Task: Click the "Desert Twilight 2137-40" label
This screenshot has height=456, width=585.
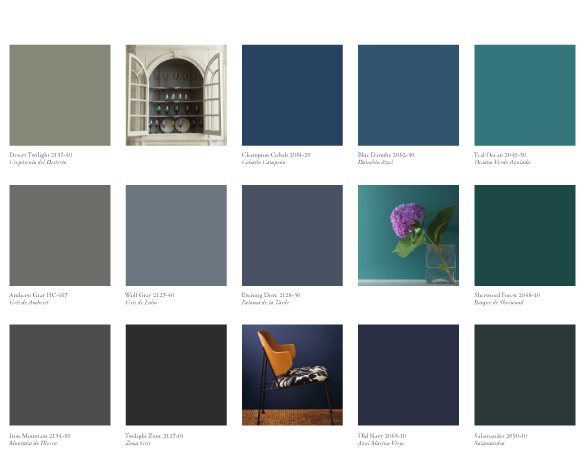Action: (x=41, y=154)
